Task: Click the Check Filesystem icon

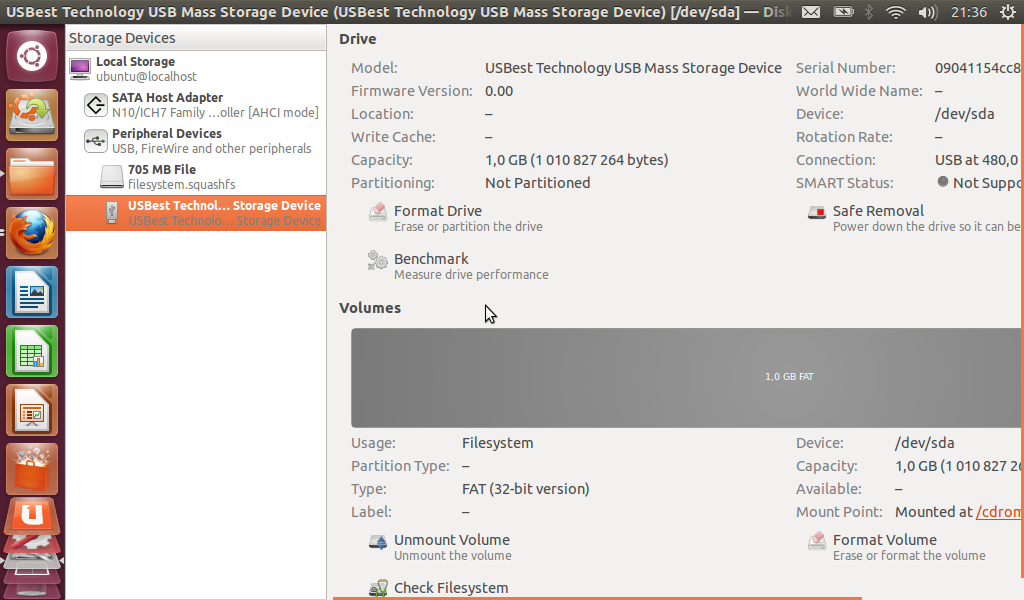Action: [378, 589]
